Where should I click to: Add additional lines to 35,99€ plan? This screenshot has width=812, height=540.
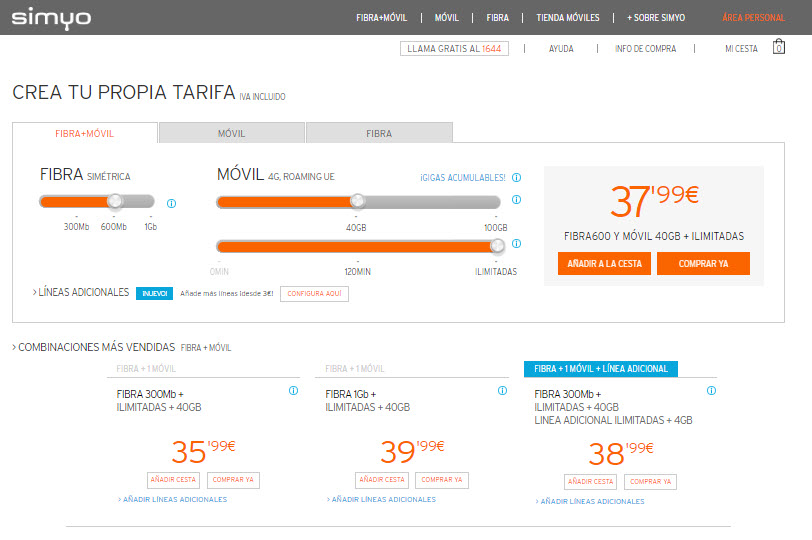point(172,500)
